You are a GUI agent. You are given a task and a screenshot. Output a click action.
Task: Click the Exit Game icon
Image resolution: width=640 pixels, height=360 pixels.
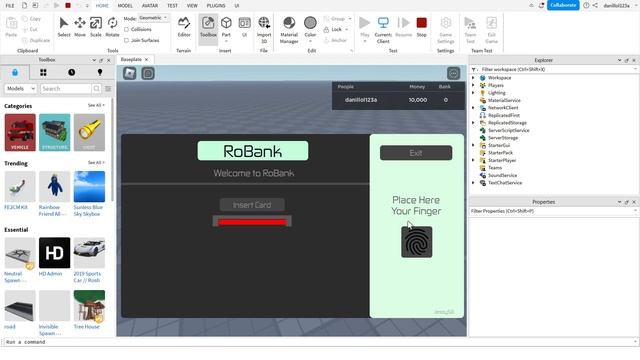(491, 29)
